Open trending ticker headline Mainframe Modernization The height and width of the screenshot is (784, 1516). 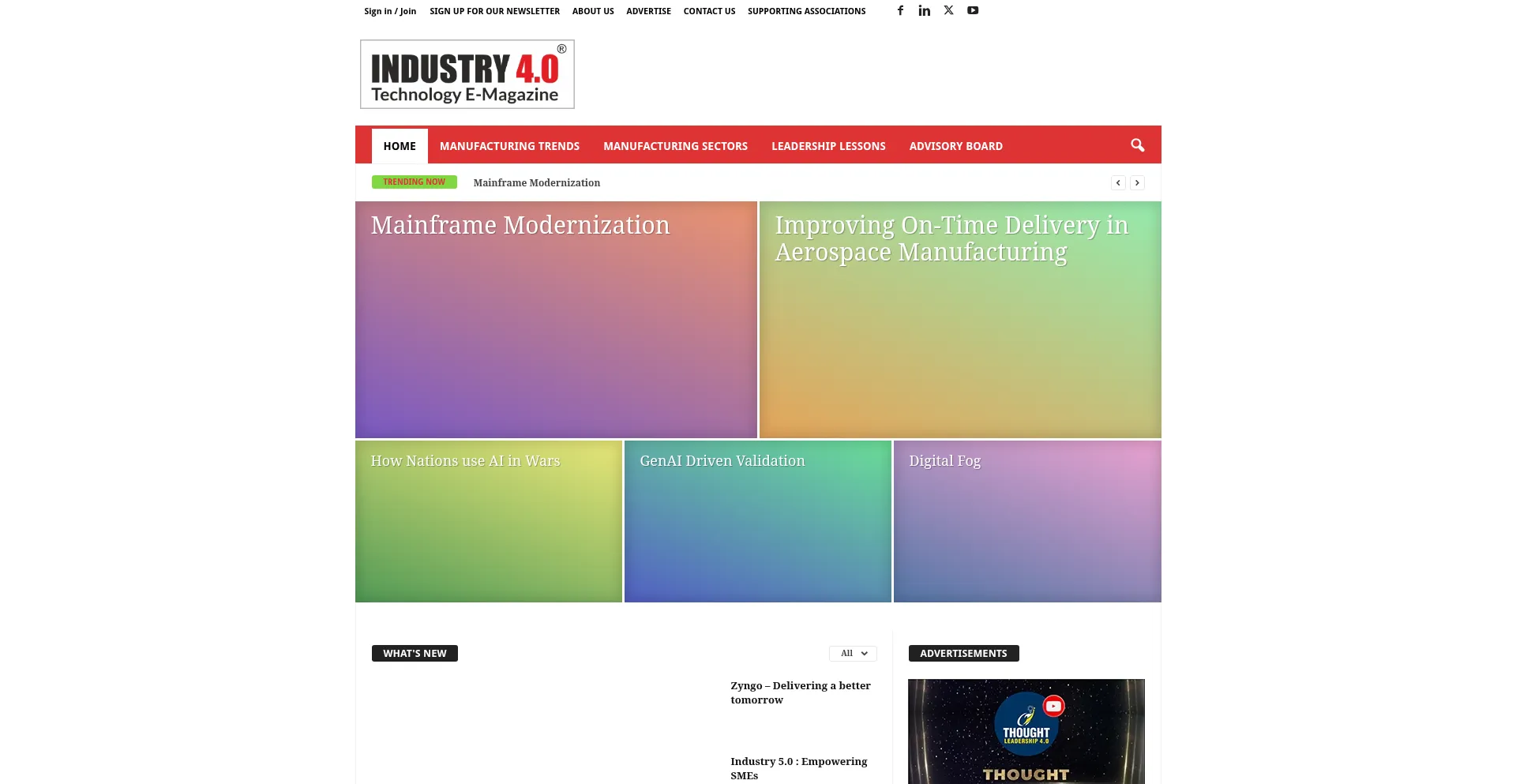[x=537, y=182]
